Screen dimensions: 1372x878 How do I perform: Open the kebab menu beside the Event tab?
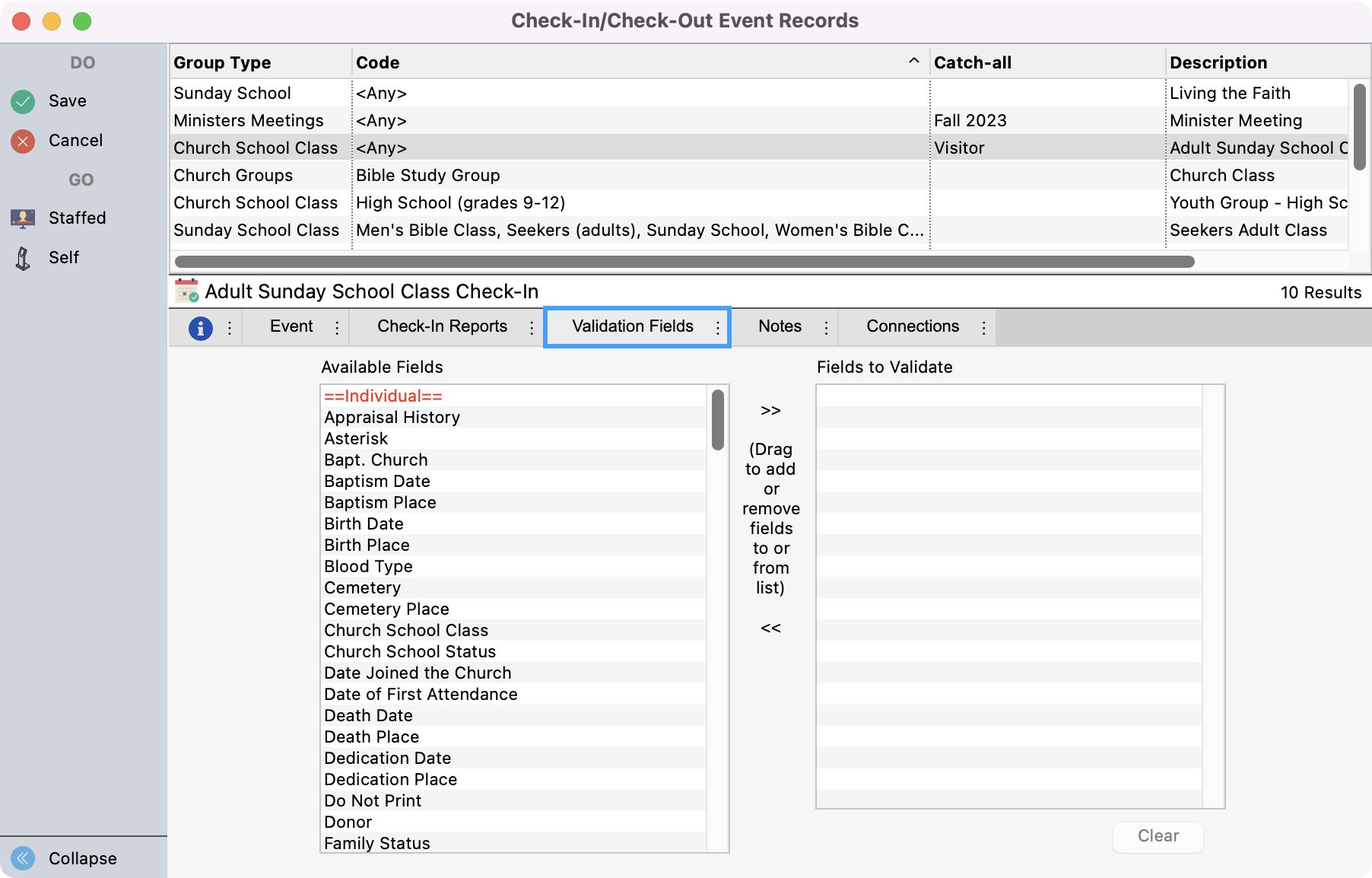336,327
